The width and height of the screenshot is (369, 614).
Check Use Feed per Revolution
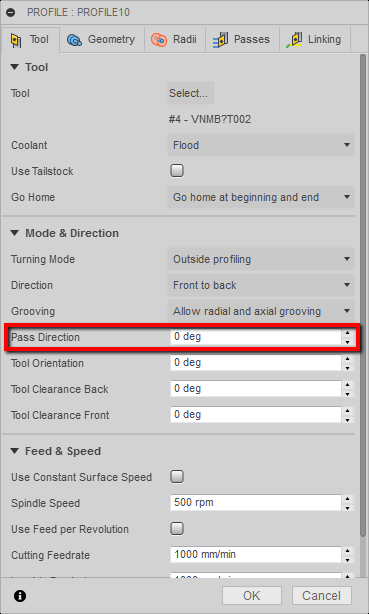[x=177, y=529]
